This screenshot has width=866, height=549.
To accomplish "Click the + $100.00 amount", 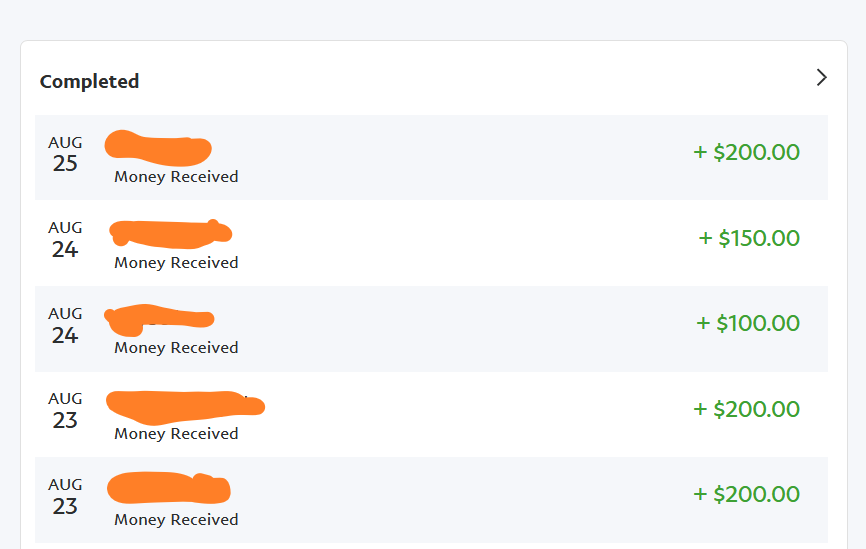I will (x=748, y=323).
